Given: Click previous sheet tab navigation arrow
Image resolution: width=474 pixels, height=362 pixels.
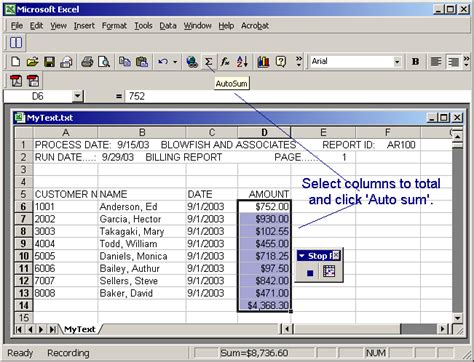Looking at the screenshot, I should click(30, 329).
